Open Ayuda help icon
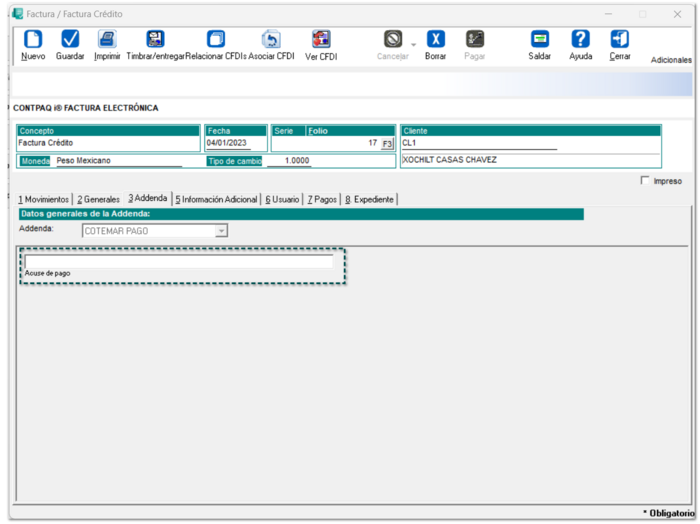This screenshot has width=700, height=524. click(x=580, y=40)
